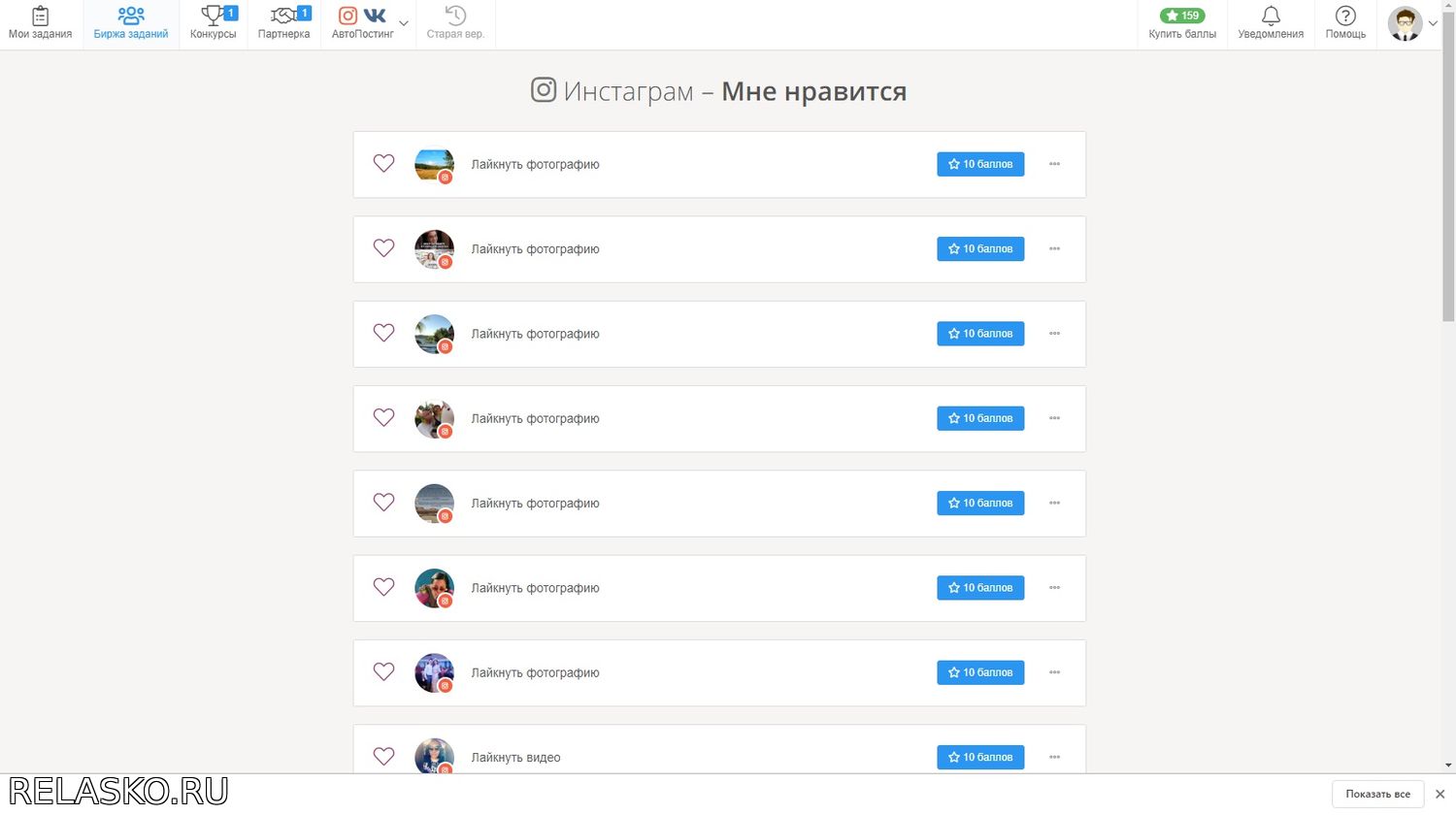The height and width of the screenshot is (815, 1456).
Task: Click the Показать все button
Action: (1377, 794)
